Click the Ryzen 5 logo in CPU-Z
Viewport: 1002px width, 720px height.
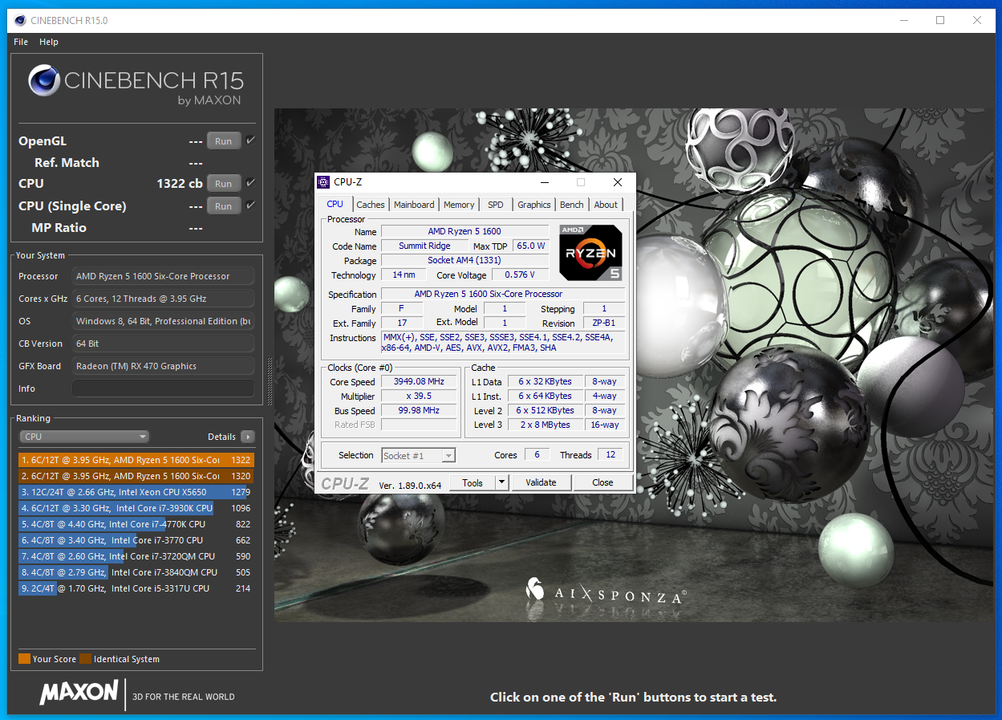(590, 252)
